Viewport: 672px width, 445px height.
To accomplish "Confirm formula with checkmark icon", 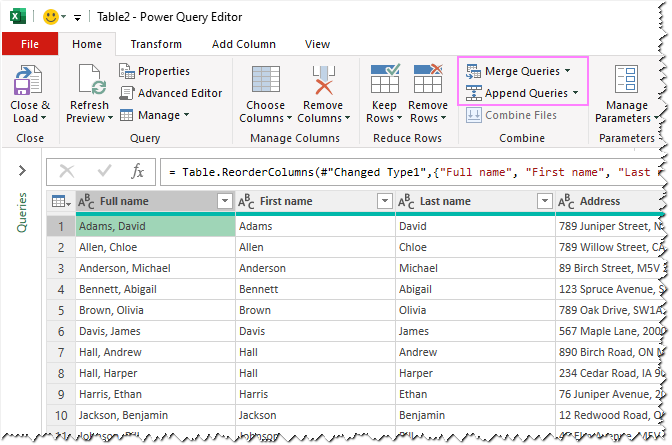I will click(x=104, y=171).
